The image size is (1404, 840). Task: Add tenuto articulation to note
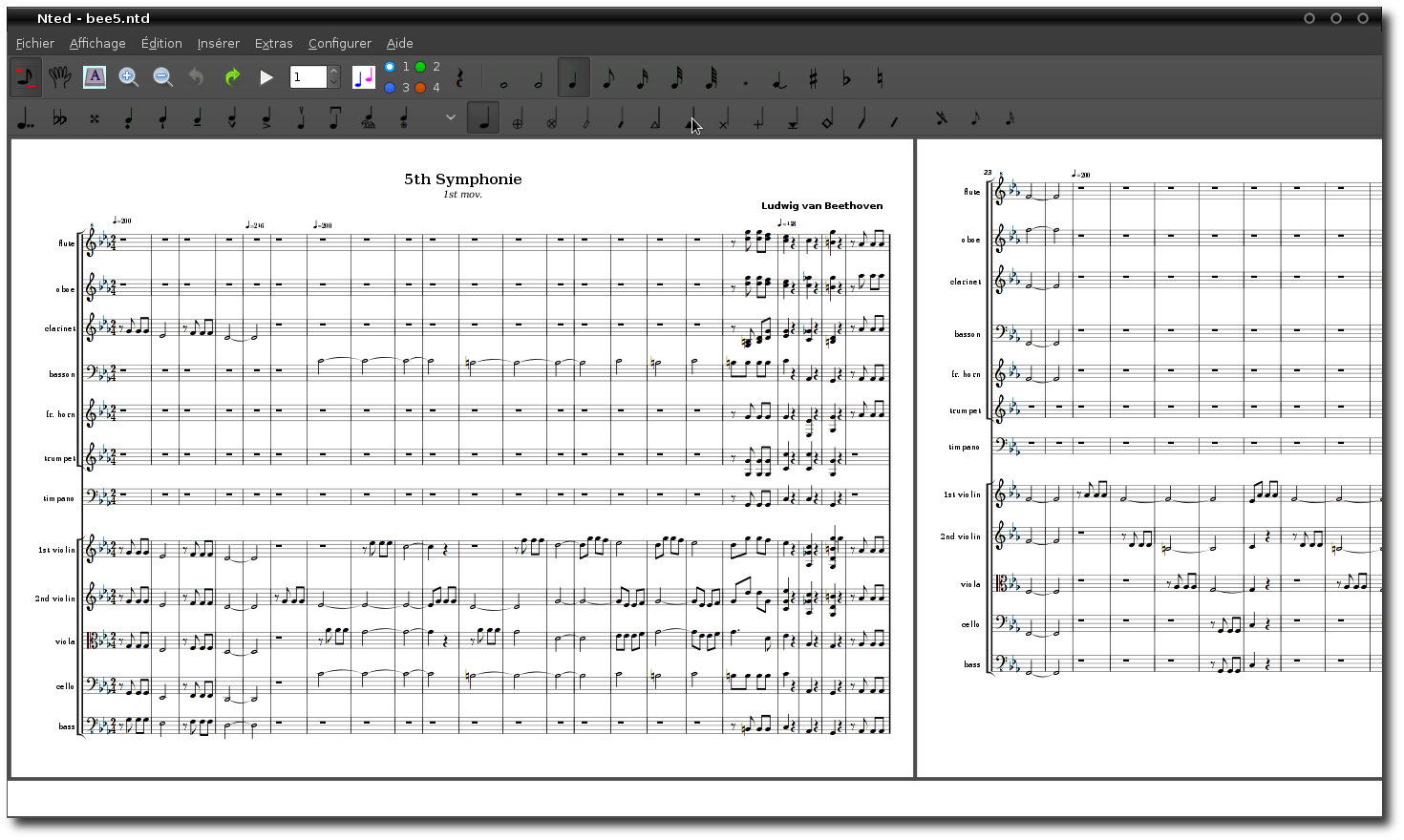[x=198, y=118]
